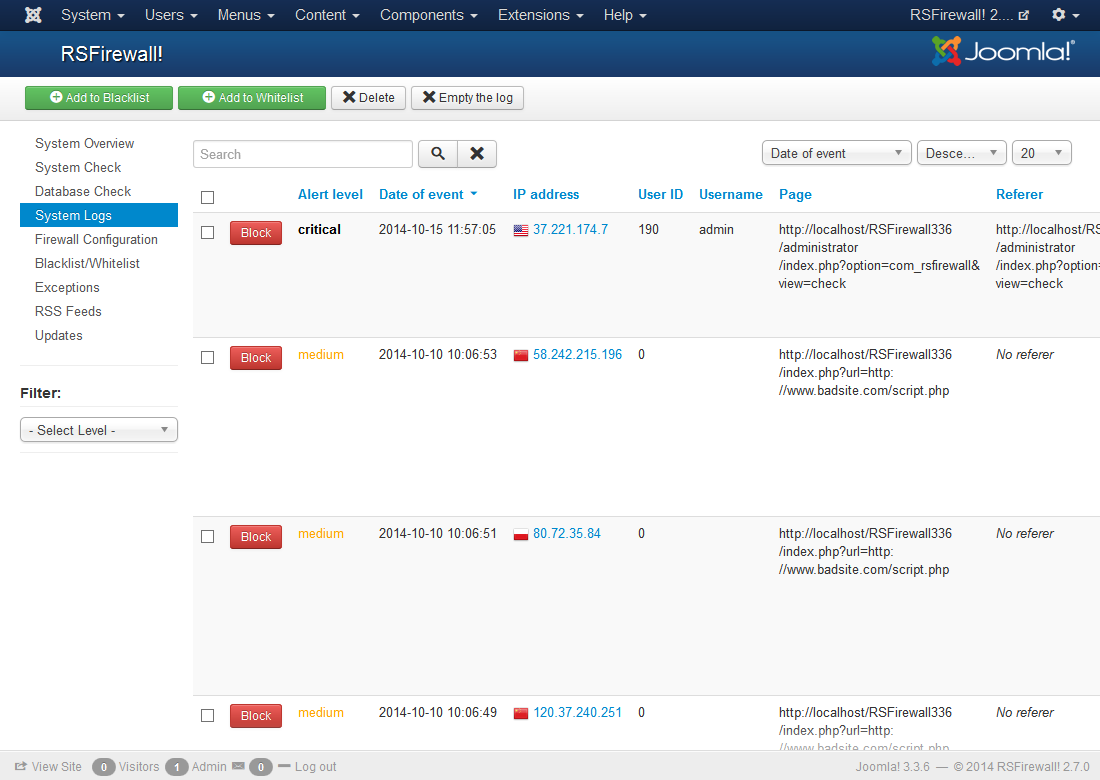Open the Select Level filter dropdown

point(99,430)
